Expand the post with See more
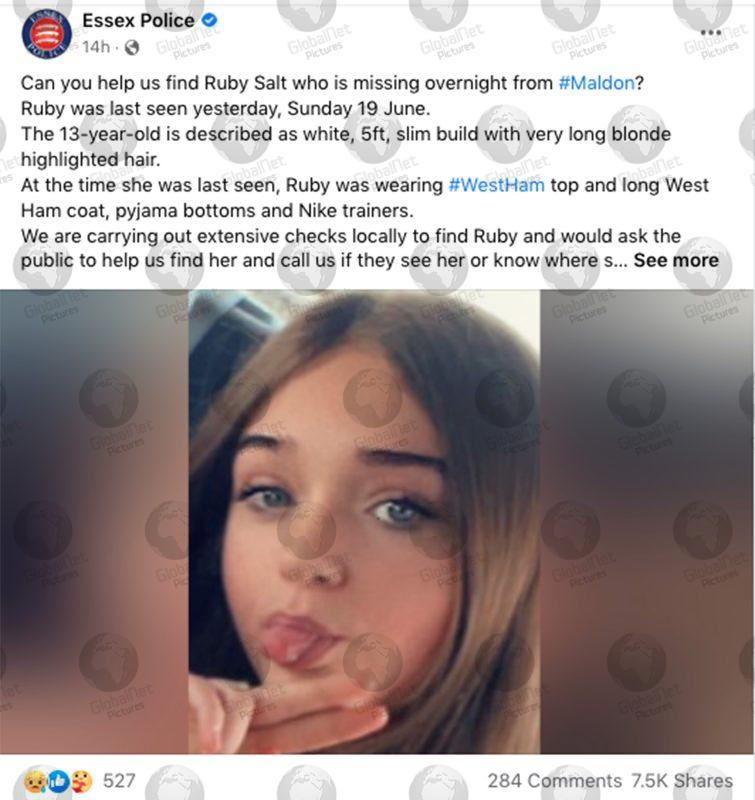The image size is (755, 800). (x=676, y=260)
